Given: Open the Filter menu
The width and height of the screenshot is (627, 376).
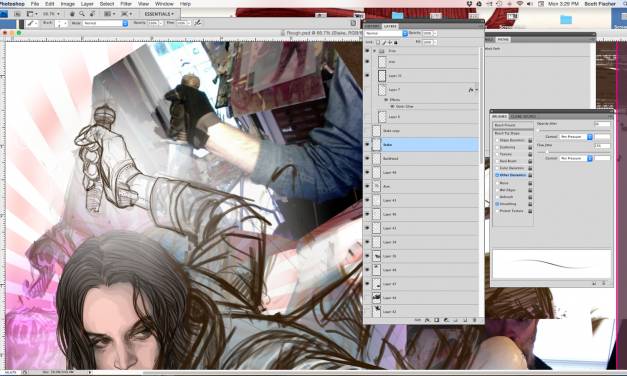Looking at the screenshot, I should pos(126,4).
